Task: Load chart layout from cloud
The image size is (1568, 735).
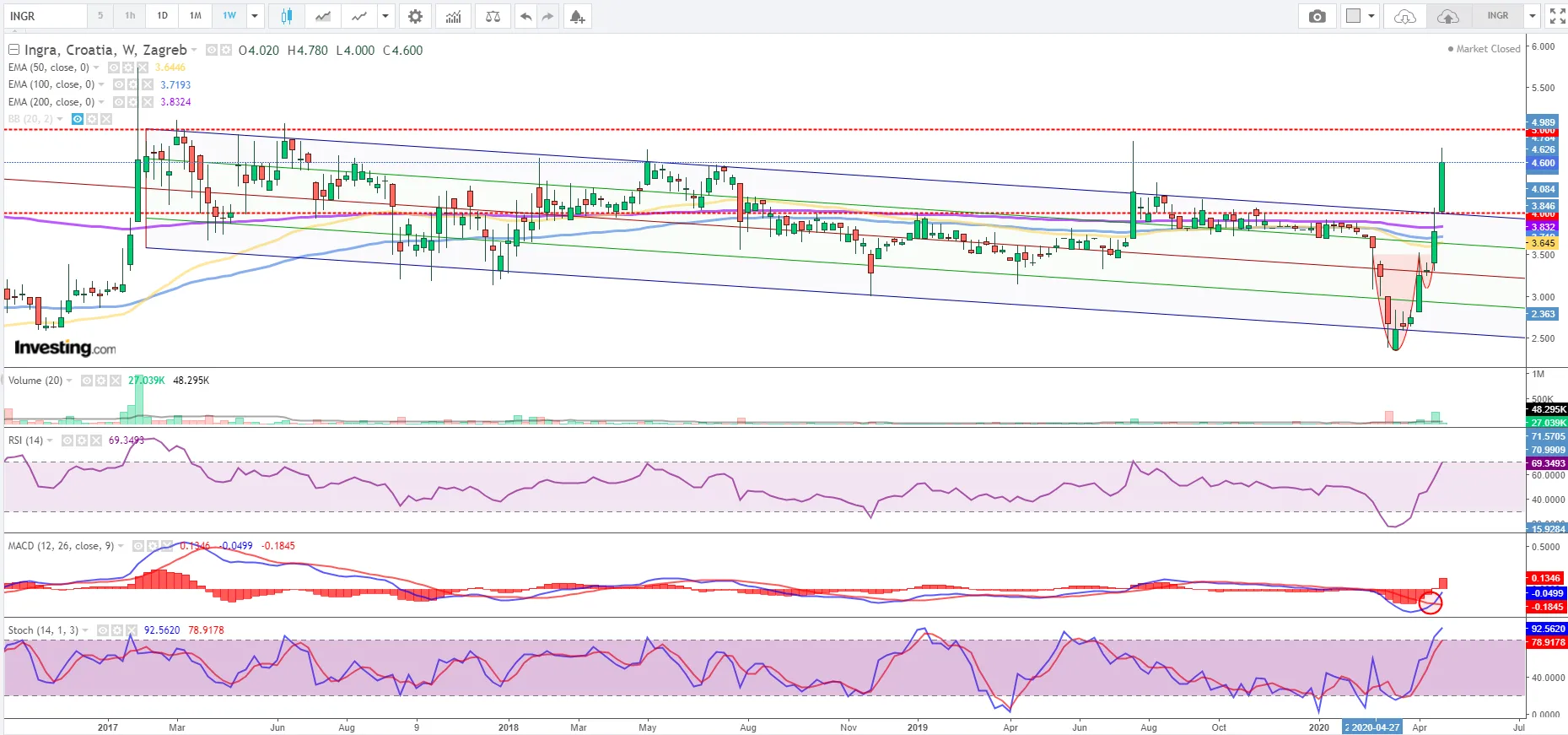Action: point(1404,16)
